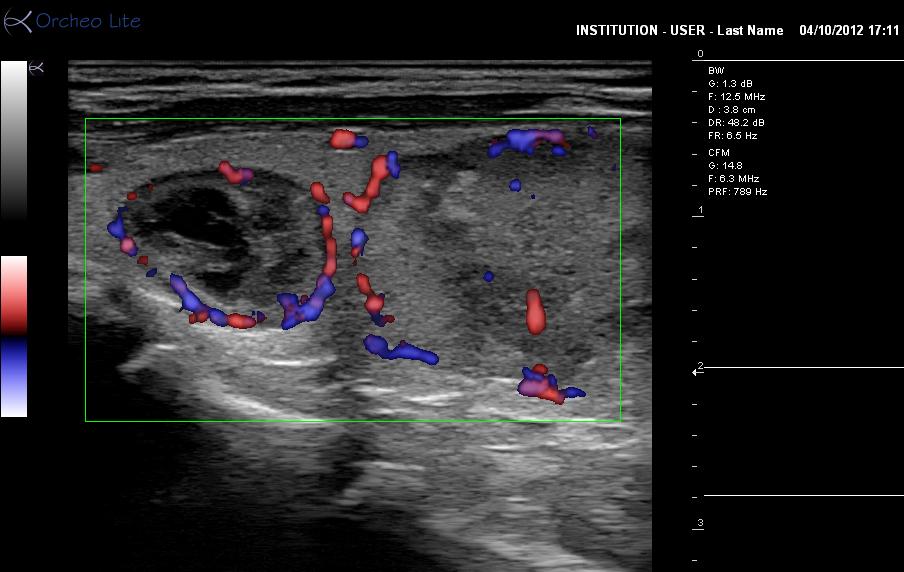Click the depth scale "3" marker

(700, 523)
